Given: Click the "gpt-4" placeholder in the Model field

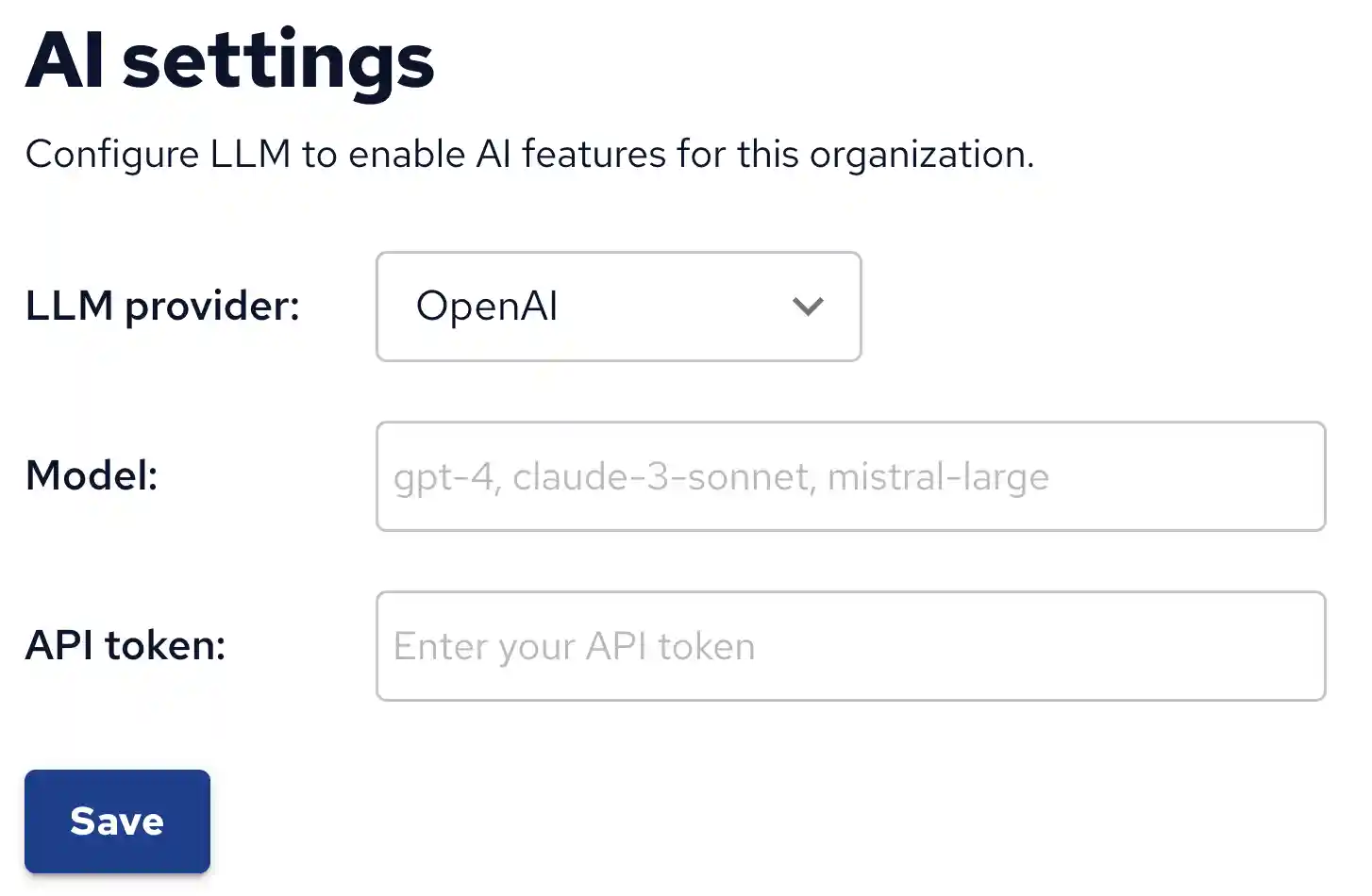Looking at the screenshot, I should click(x=443, y=477).
